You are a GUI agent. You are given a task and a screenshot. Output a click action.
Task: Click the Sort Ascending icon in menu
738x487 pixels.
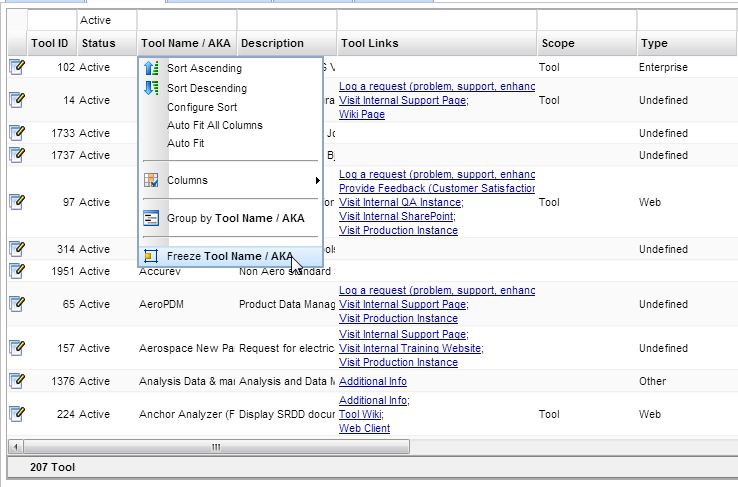click(x=151, y=69)
